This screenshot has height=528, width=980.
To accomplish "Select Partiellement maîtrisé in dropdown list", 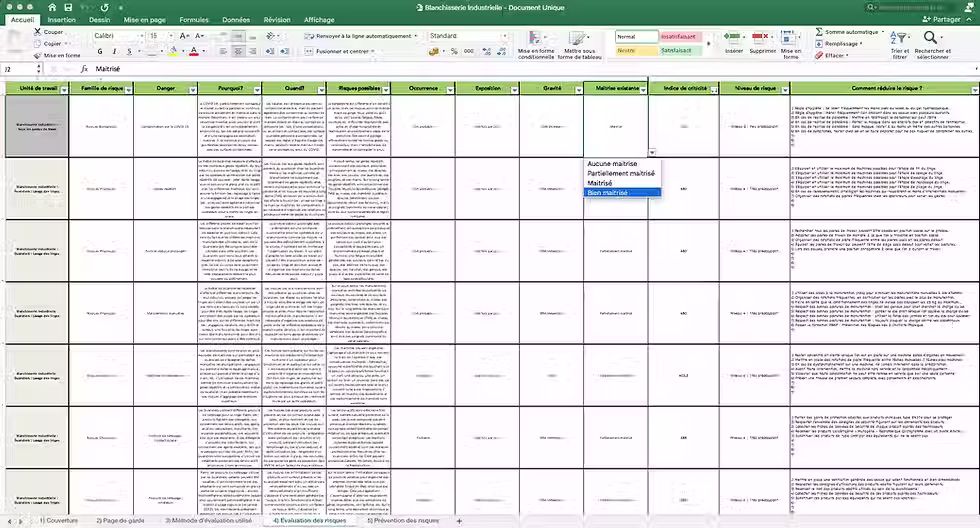I will [x=621, y=173].
